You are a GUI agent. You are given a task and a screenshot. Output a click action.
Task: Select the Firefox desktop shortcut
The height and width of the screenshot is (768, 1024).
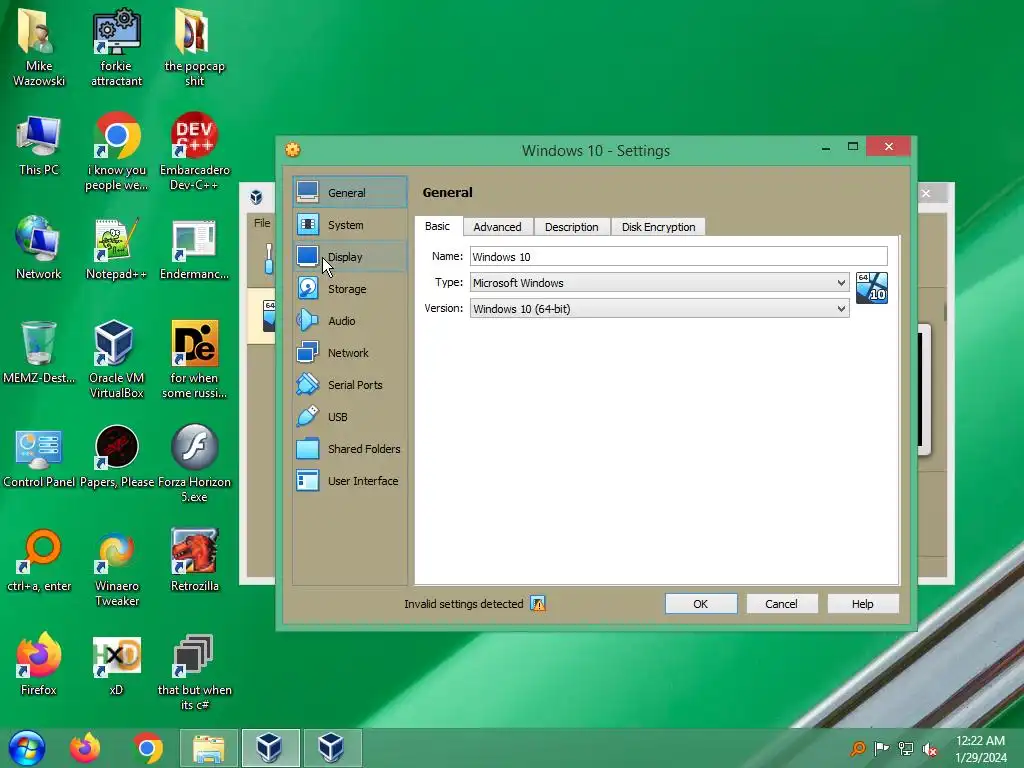click(39, 664)
